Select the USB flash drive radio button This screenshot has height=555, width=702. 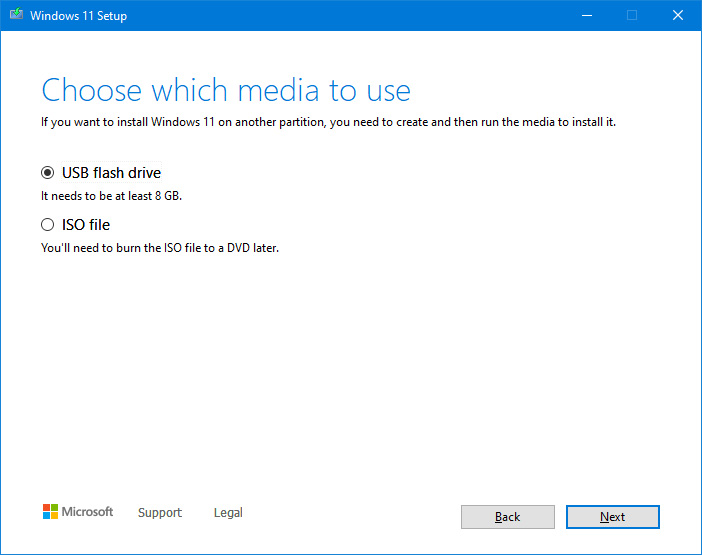pos(48,173)
